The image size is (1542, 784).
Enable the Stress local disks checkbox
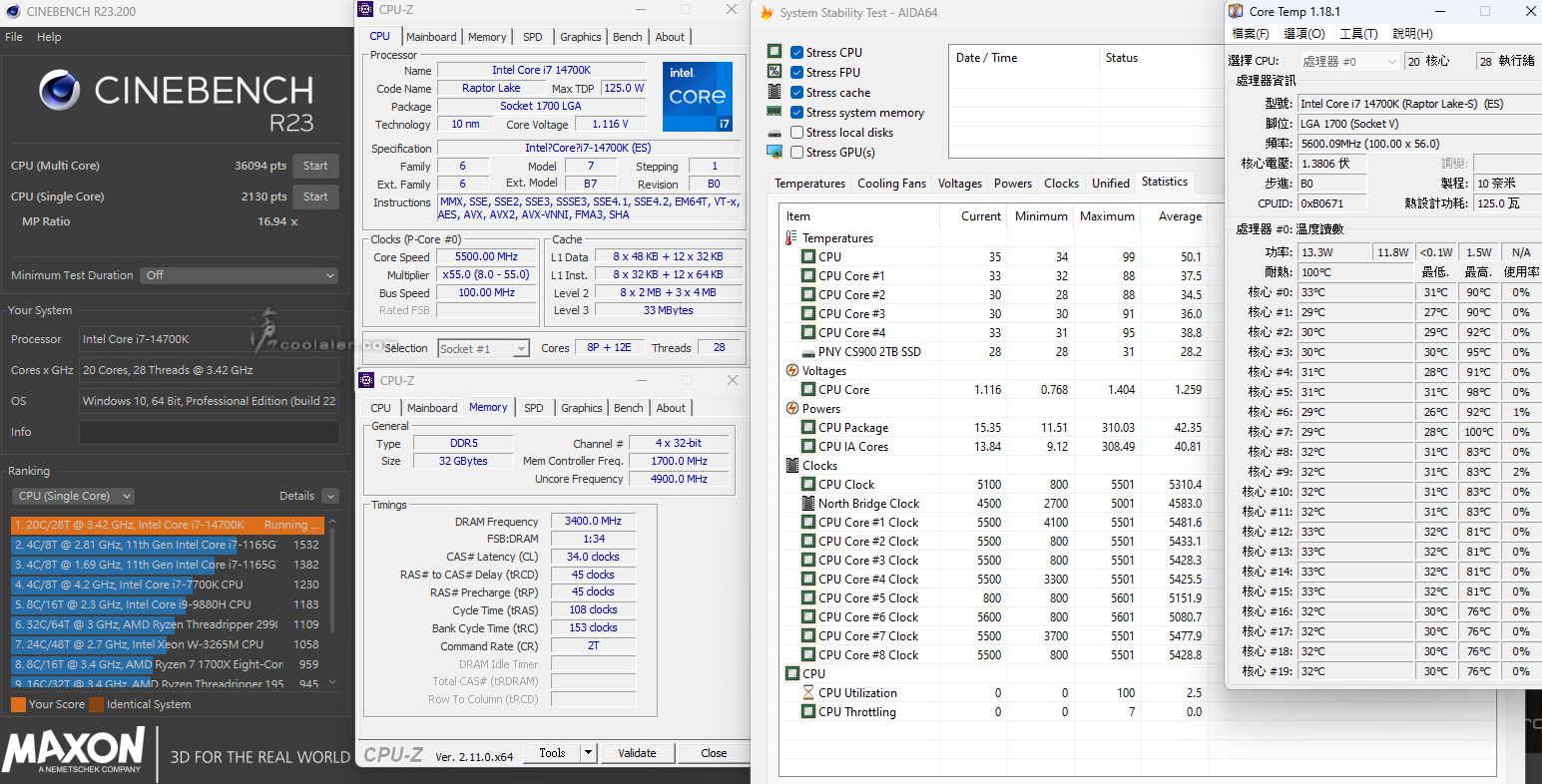(796, 132)
